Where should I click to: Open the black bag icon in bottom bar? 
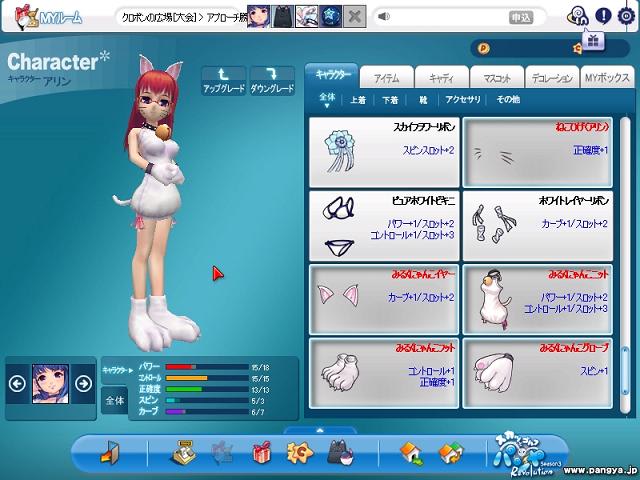(341, 452)
